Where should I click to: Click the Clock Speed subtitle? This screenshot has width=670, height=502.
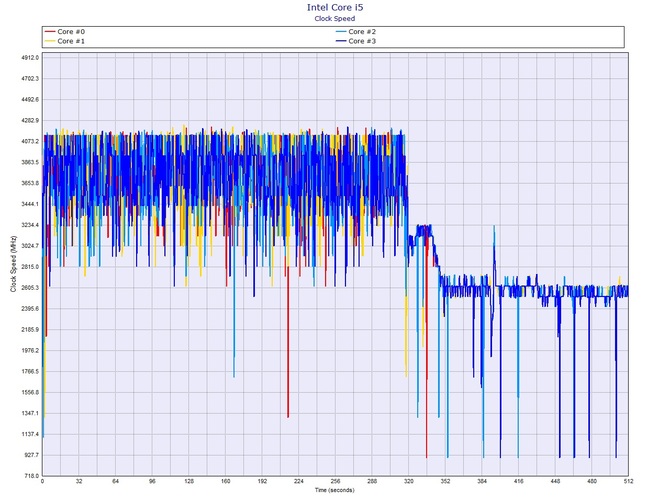(335, 18)
